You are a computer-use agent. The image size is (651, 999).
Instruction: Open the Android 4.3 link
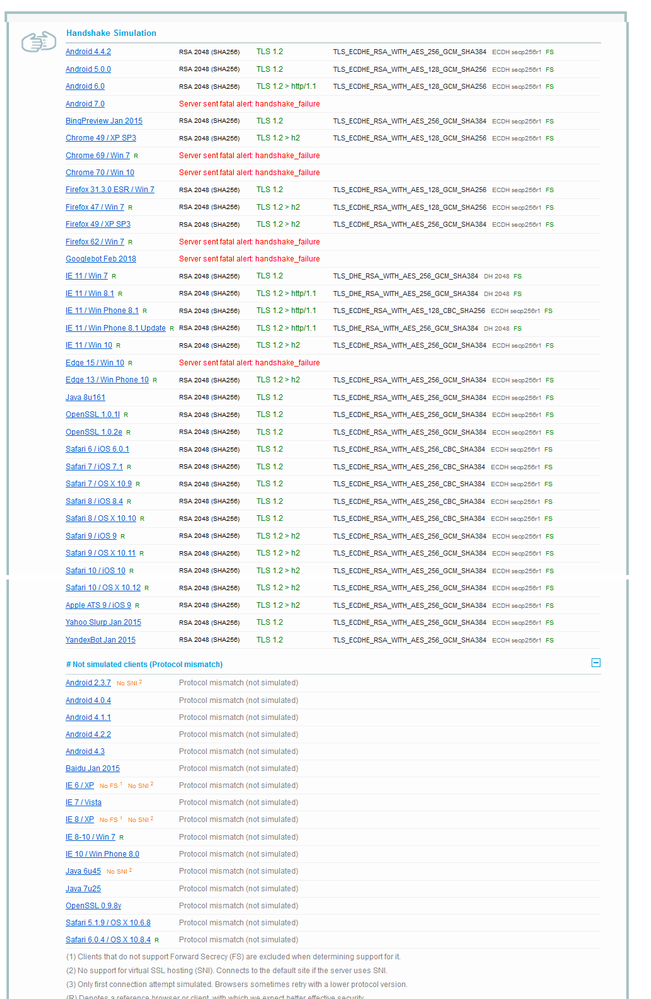(x=85, y=752)
